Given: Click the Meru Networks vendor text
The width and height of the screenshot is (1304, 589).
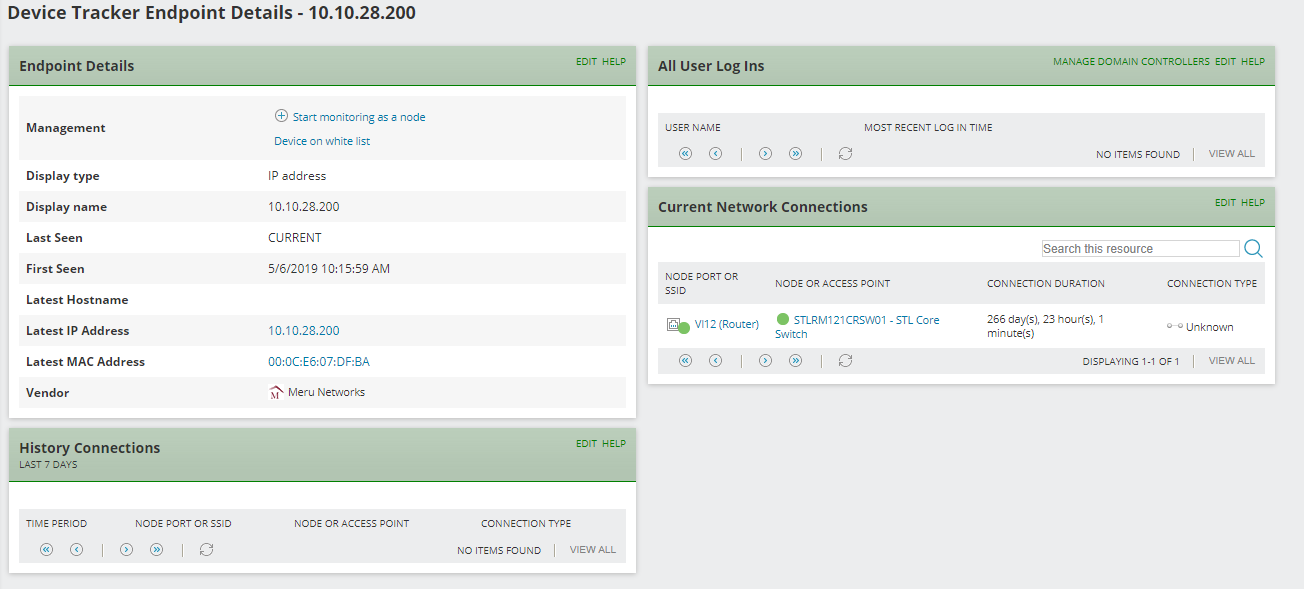Looking at the screenshot, I should click(326, 393).
